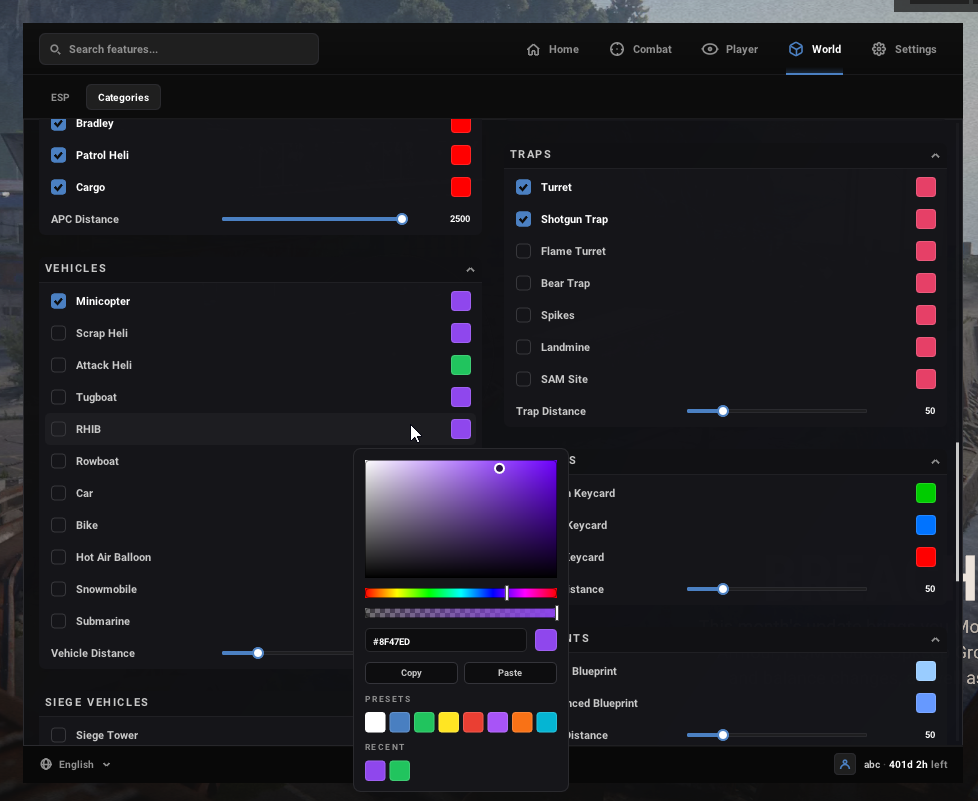The image size is (978, 801).
Task: Collapse the keycards section chevron
Action: 935,462
